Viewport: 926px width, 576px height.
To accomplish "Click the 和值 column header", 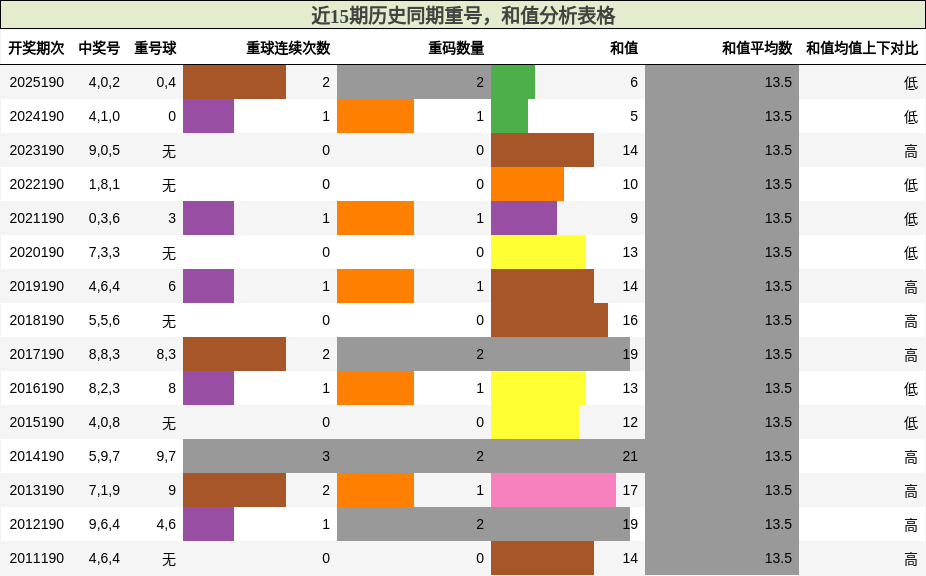I will pos(624,48).
